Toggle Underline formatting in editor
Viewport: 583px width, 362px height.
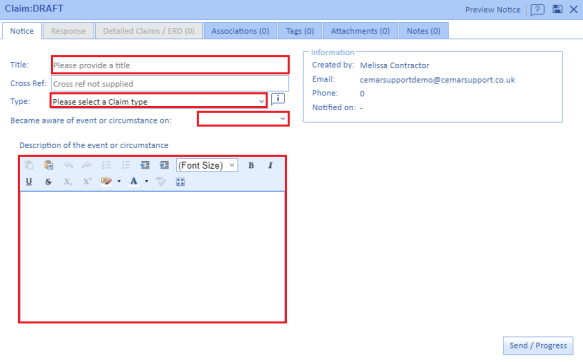coord(29,181)
